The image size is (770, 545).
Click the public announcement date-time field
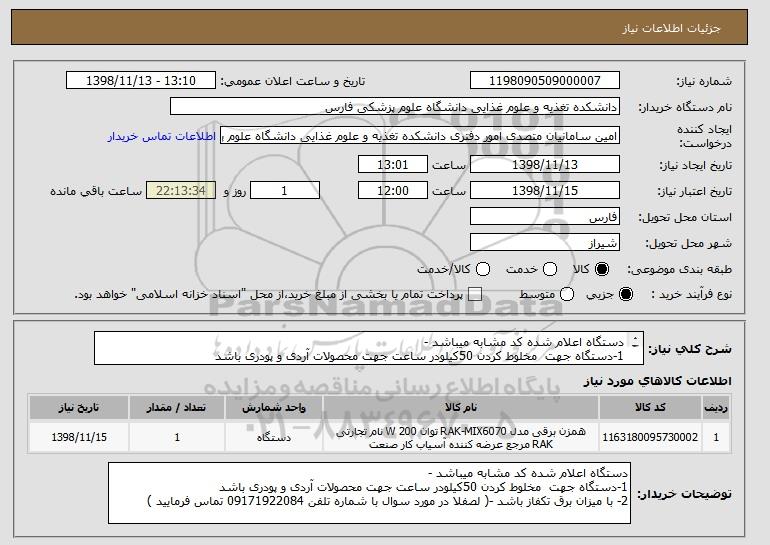(x=141, y=81)
